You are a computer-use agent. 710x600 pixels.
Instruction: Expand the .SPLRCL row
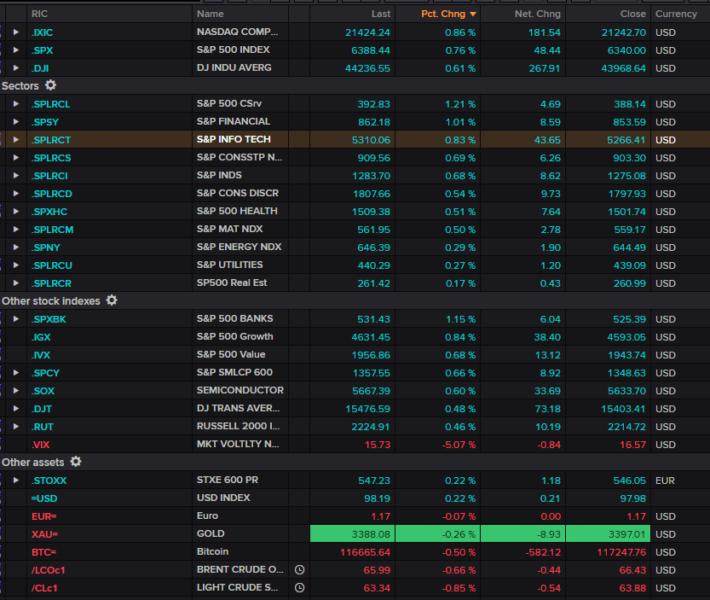tap(16, 104)
